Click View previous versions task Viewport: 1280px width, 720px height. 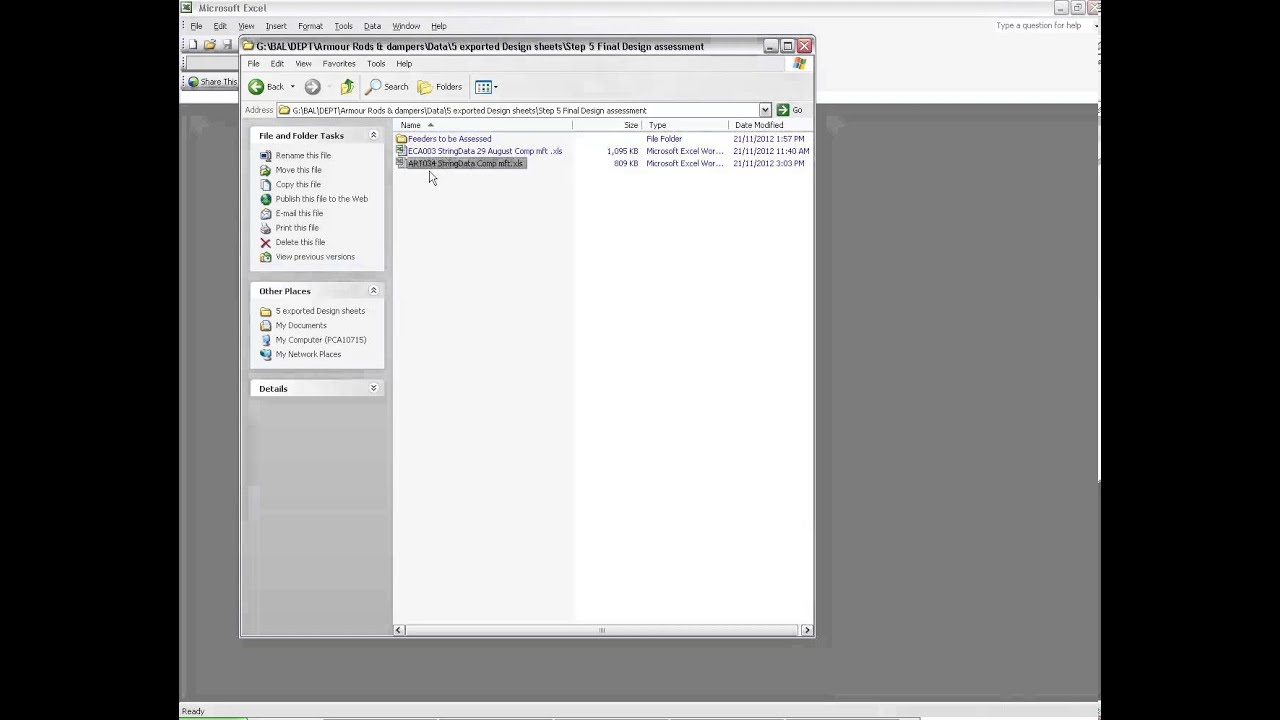[315, 257]
